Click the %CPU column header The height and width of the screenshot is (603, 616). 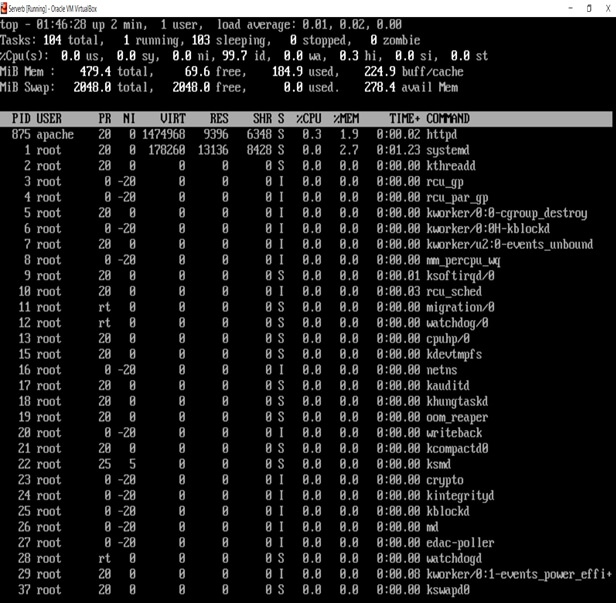[308, 119]
